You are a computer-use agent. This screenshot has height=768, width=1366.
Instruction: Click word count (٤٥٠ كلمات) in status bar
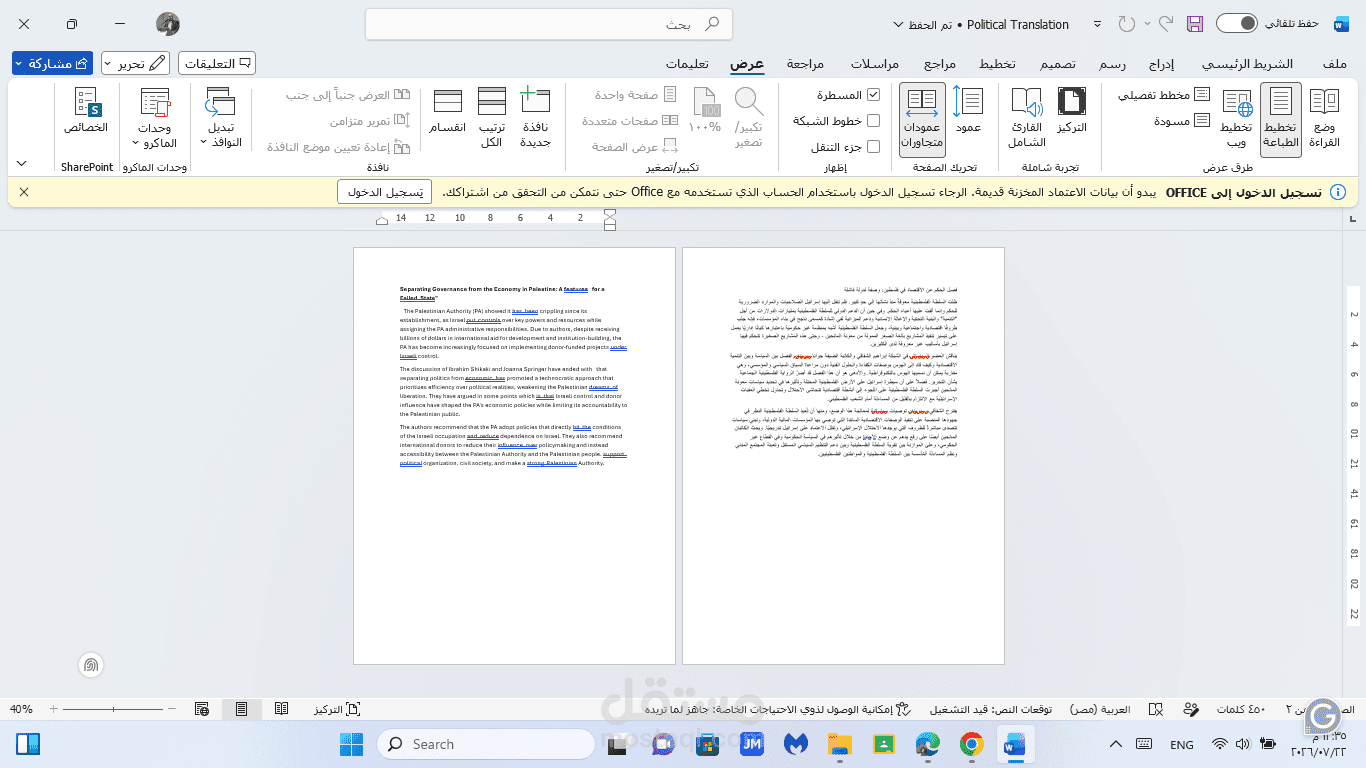click(1241, 709)
